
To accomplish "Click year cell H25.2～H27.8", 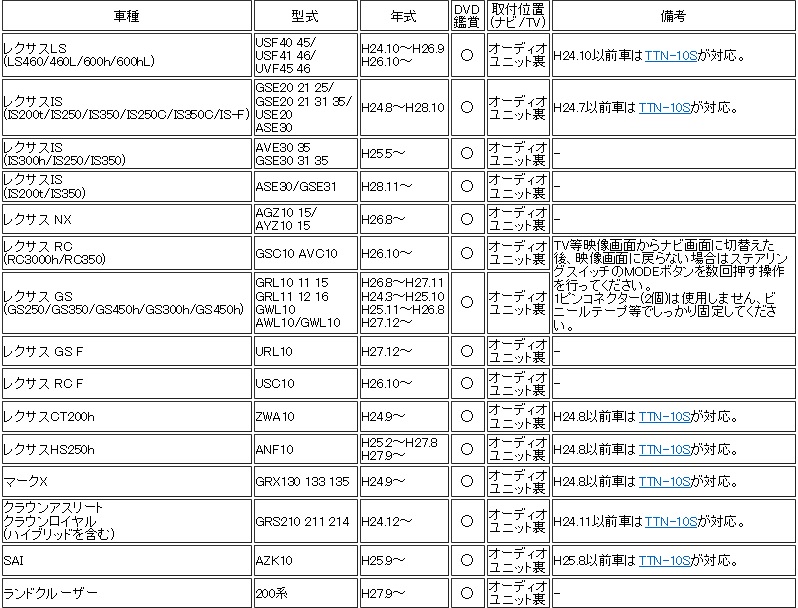I will point(404,449).
